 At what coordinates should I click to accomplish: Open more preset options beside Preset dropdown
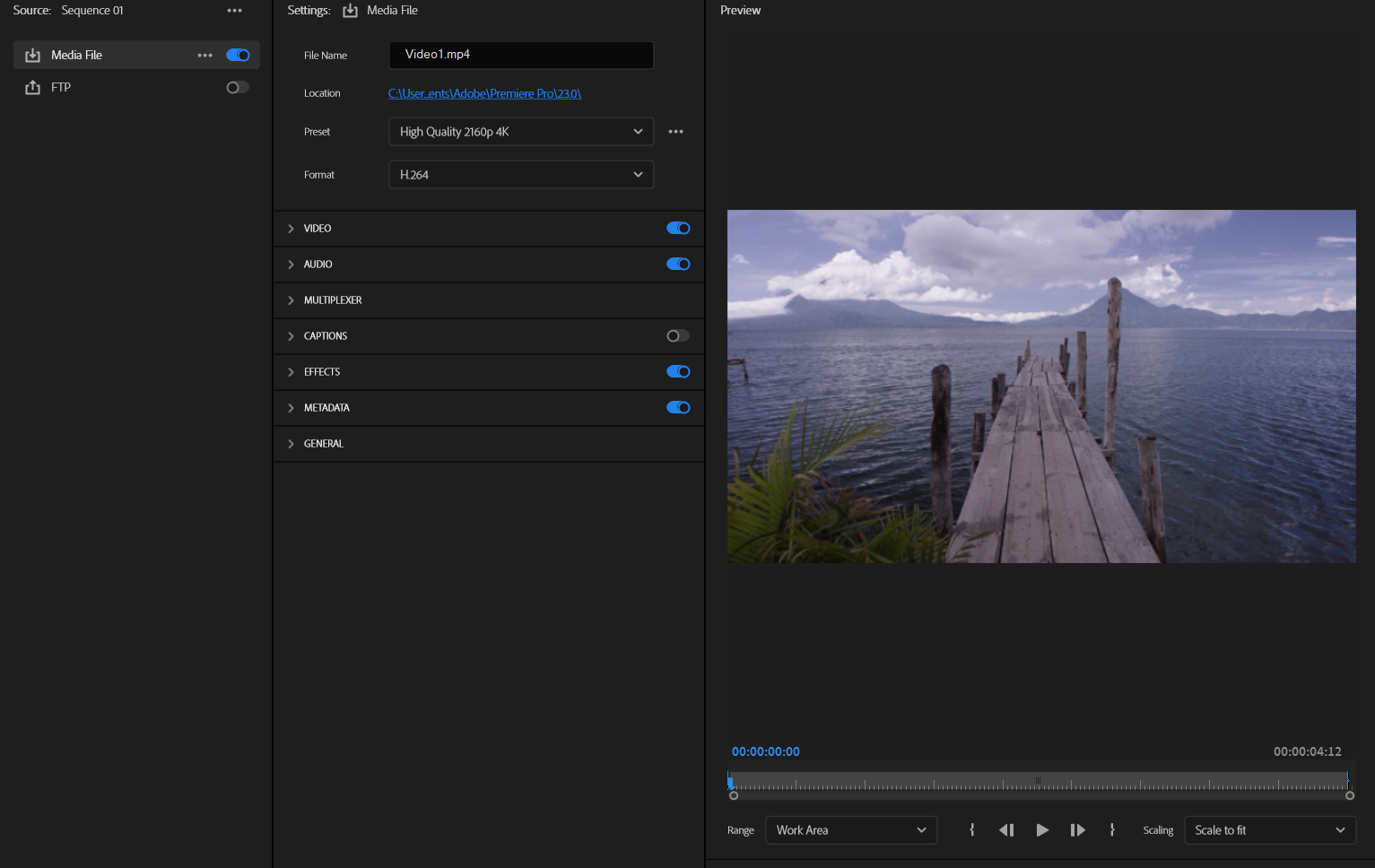pyautogui.click(x=675, y=132)
